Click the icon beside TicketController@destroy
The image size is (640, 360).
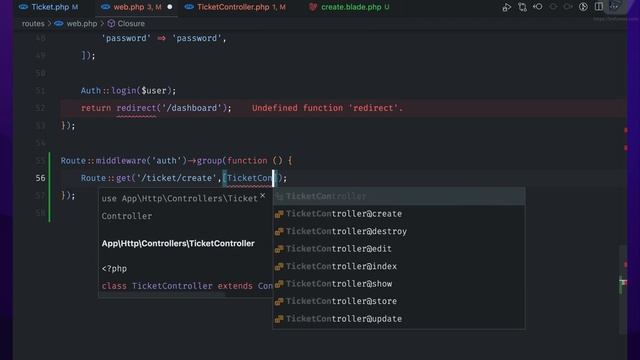click(x=279, y=232)
